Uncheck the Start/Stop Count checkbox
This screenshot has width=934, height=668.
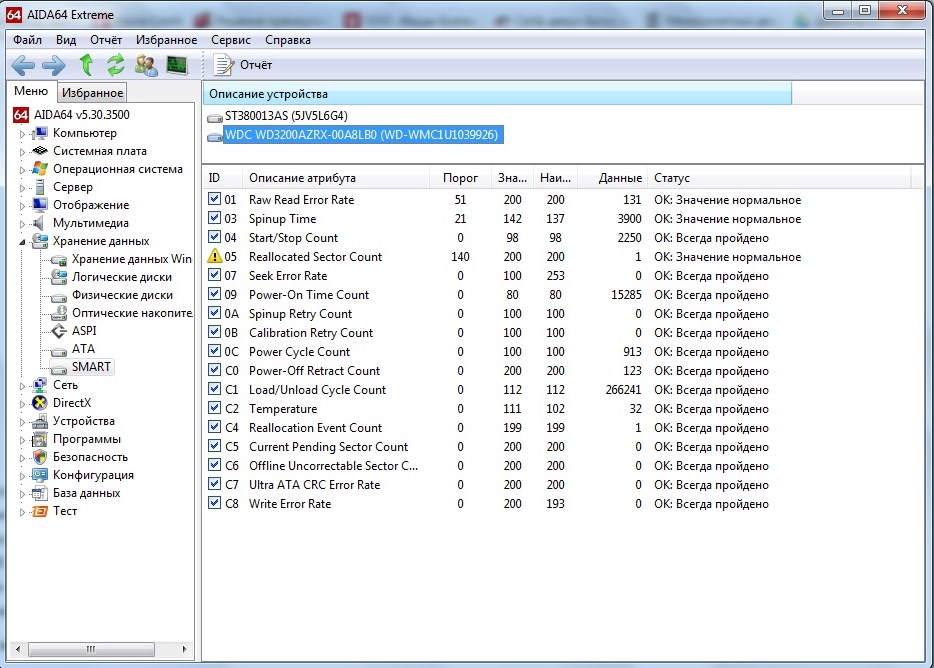(x=214, y=237)
